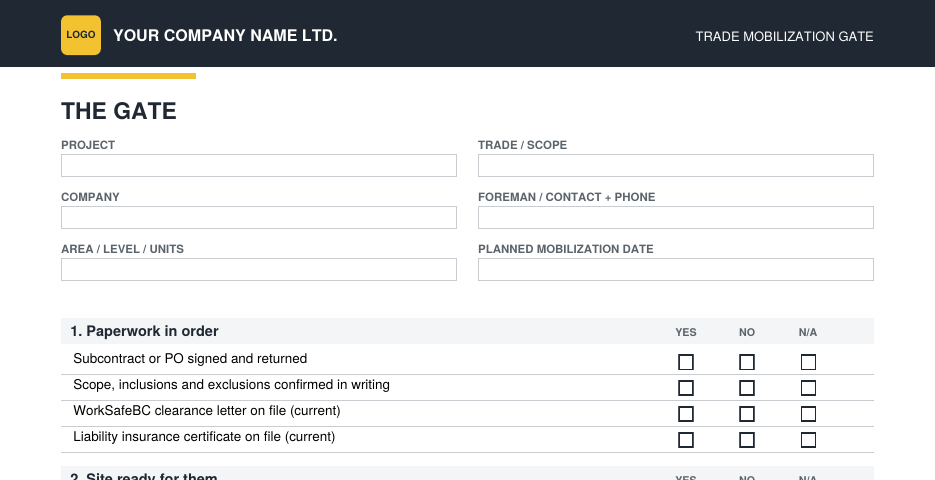Image resolution: width=935 pixels, height=480 pixels.
Task: Click the AREA / LEVEL / UNITS field
Action: [259, 269]
